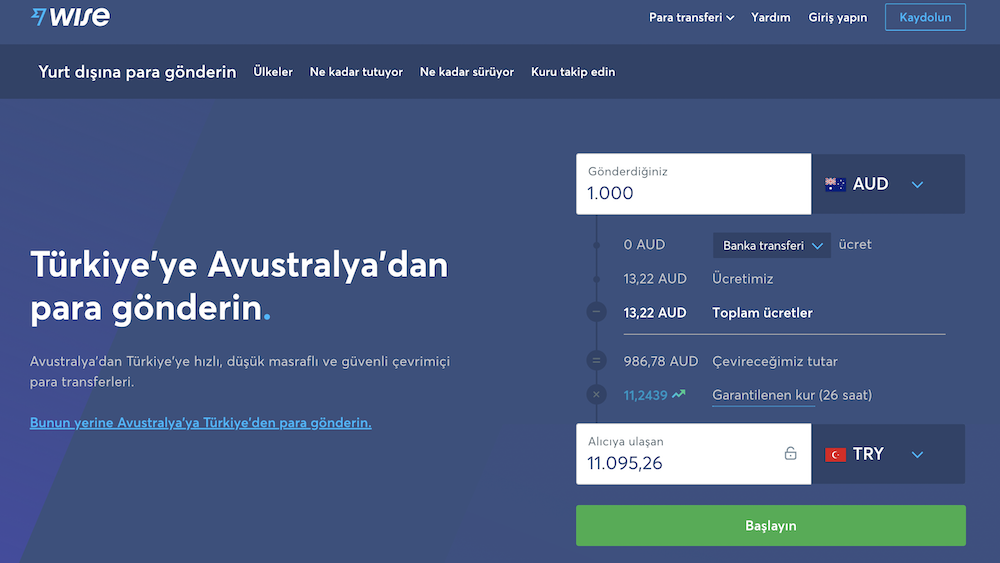The width and height of the screenshot is (1000, 563).
Task: Select Ne kadar sürüyor tab
Action: [x=466, y=72]
